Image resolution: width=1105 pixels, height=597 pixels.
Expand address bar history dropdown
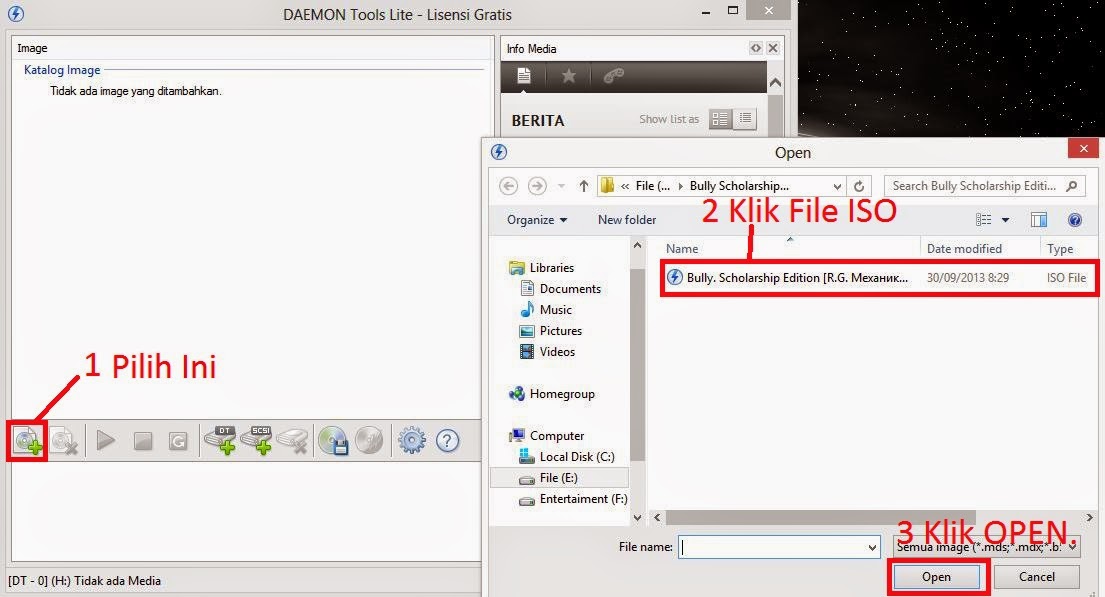click(x=837, y=186)
